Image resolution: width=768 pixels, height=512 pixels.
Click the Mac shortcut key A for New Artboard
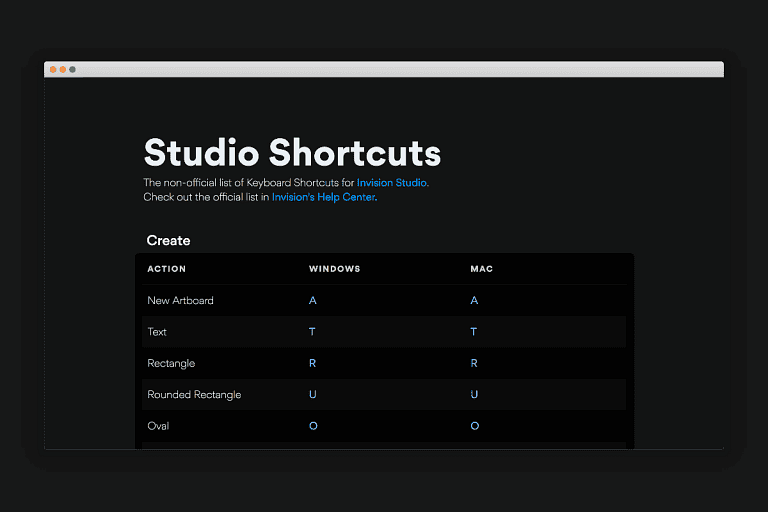coord(474,300)
